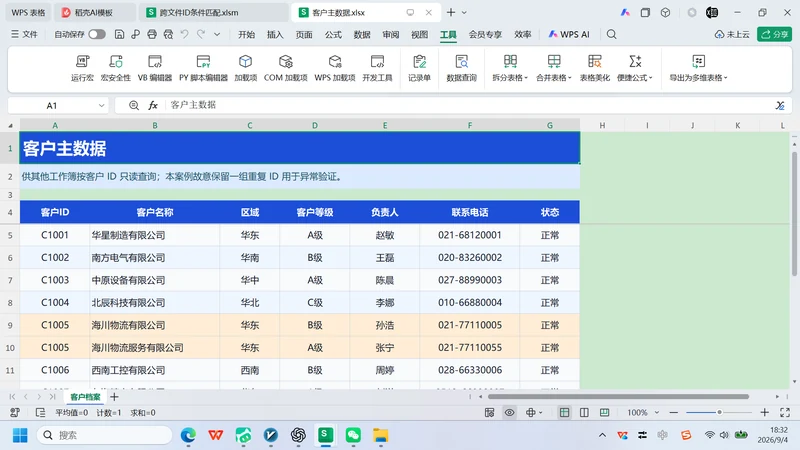This screenshot has width=800, height=450.
Task: Expand the quick access toolbar chevron
Action: 217,34
